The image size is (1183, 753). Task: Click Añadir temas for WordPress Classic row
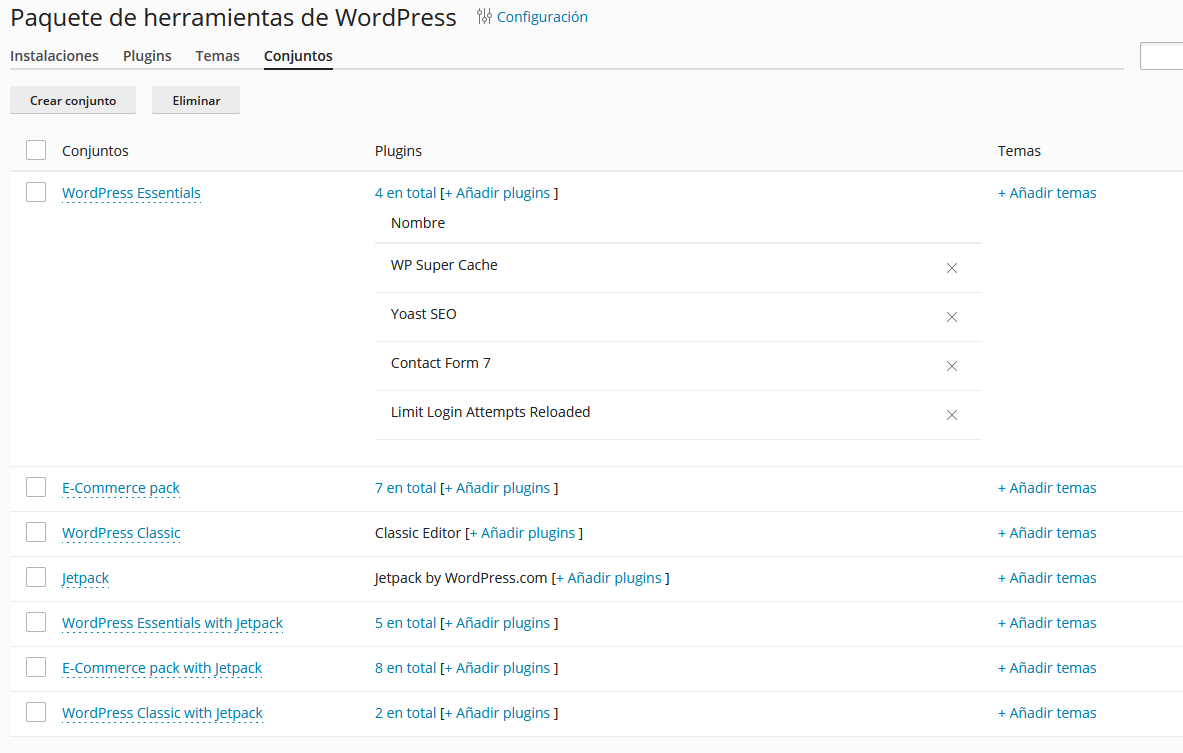tap(1047, 533)
